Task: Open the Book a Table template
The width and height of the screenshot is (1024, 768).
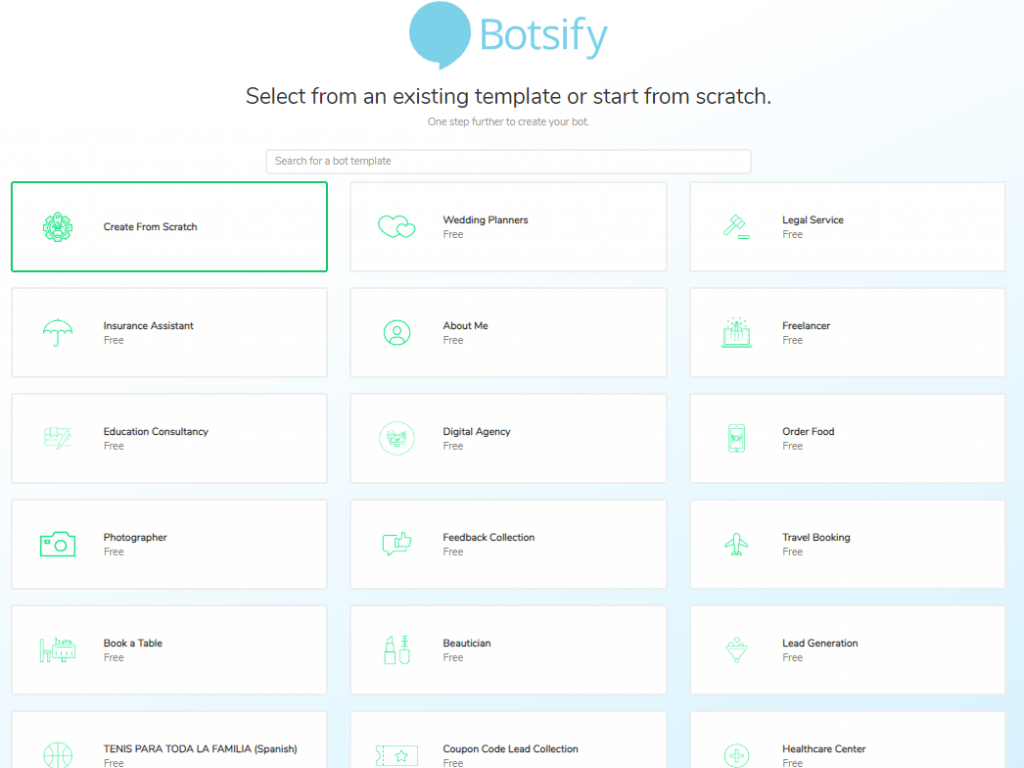Action: coord(169,650)
